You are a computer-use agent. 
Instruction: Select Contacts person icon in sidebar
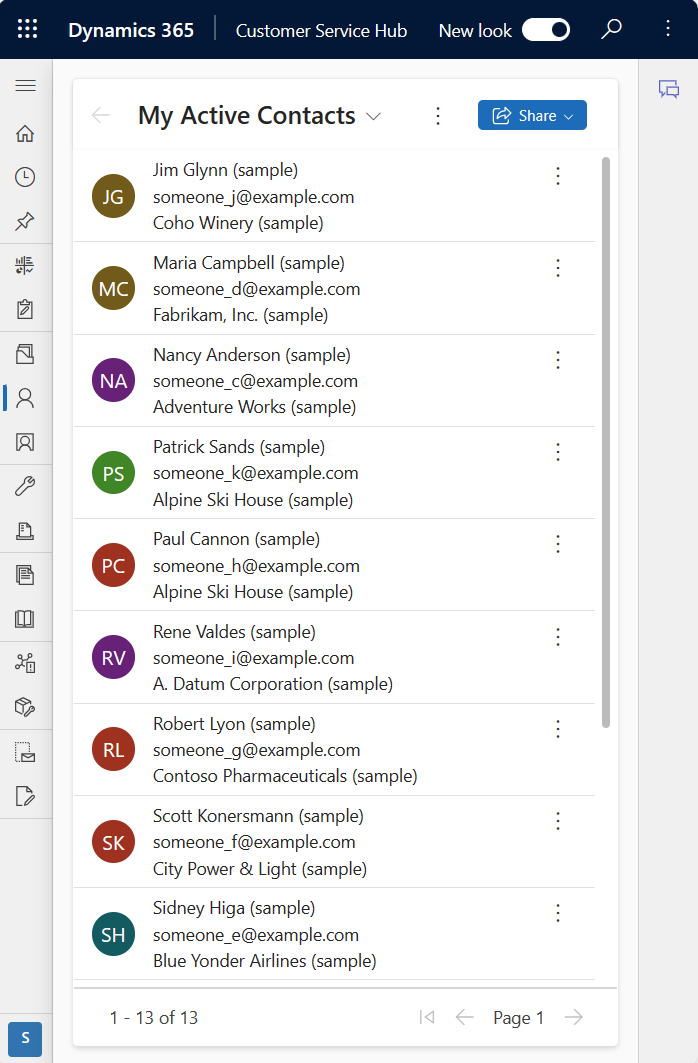tap(25, 398)
